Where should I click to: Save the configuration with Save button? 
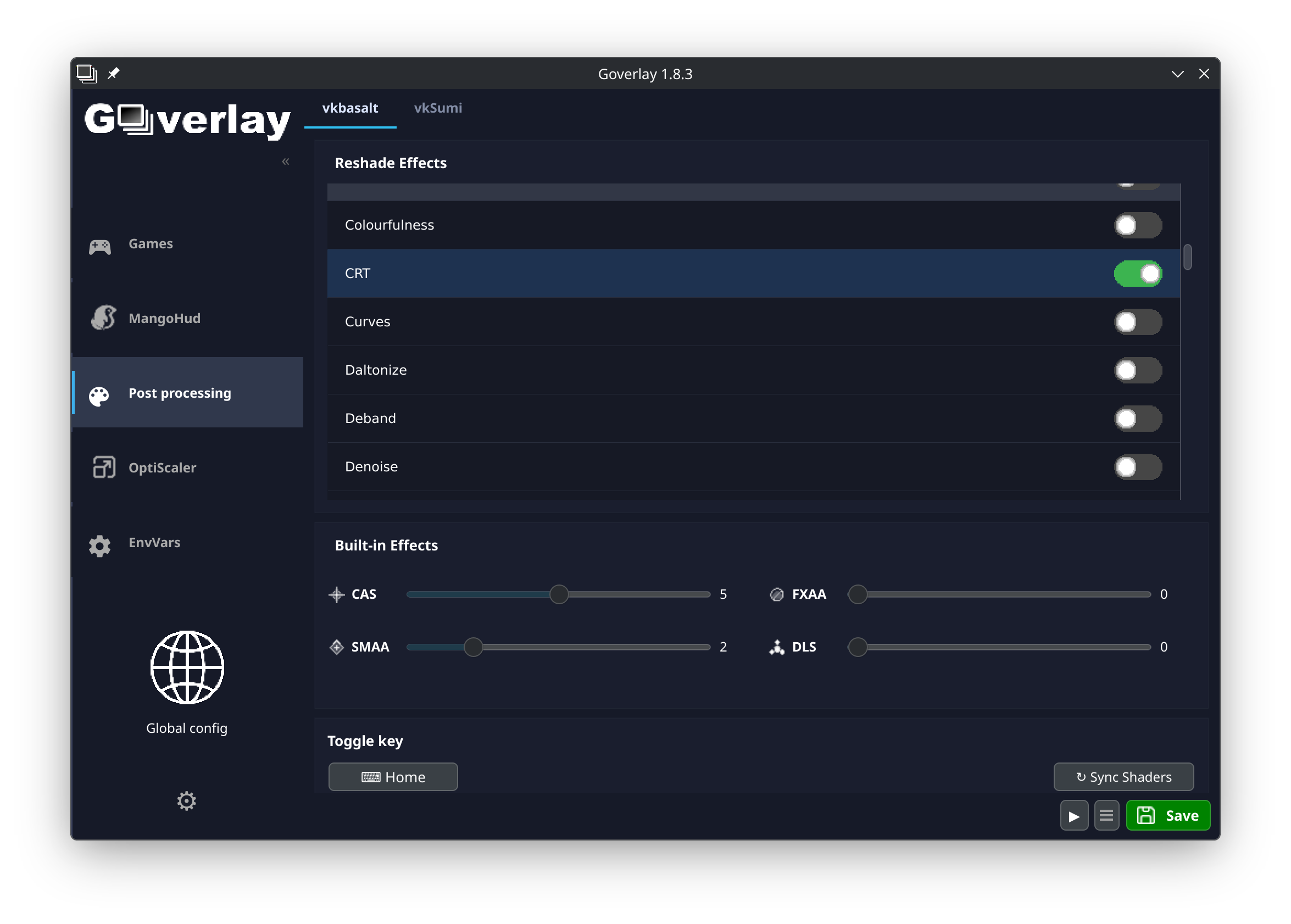pos(1167,815)
